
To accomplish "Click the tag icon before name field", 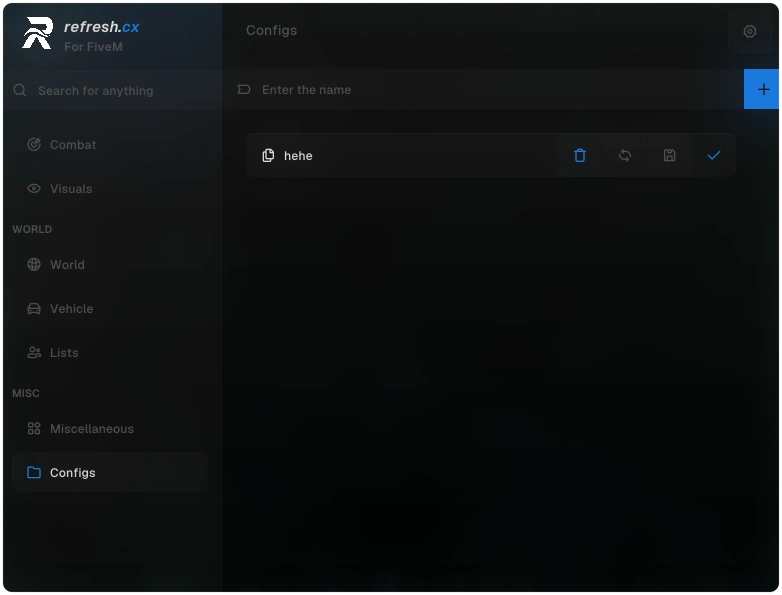I will coord(244,90).
